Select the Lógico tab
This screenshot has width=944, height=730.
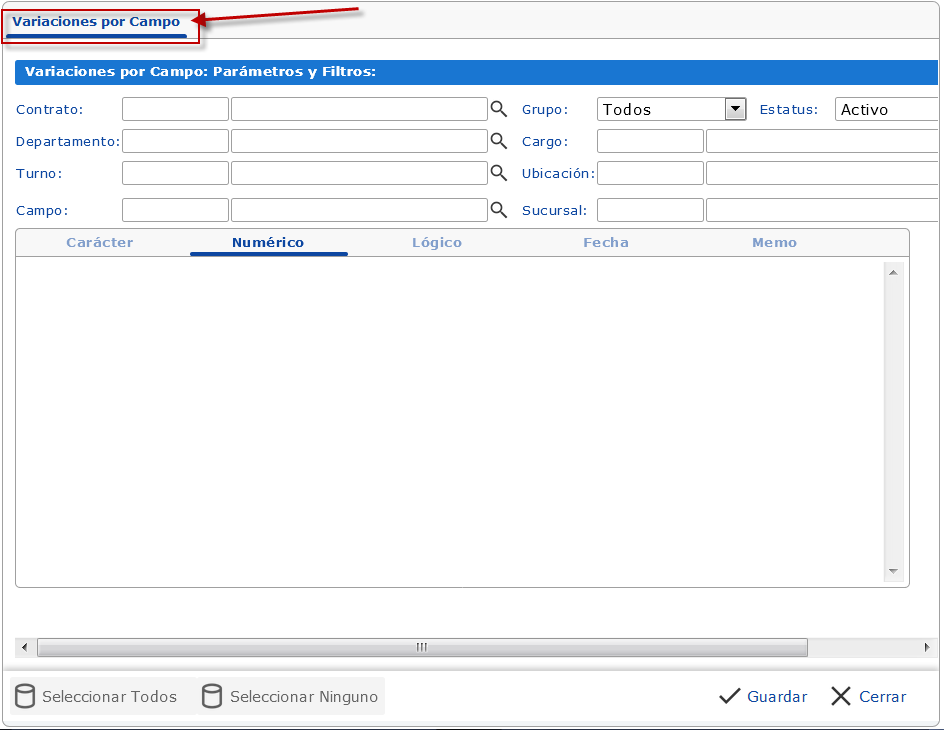point(437,243)
